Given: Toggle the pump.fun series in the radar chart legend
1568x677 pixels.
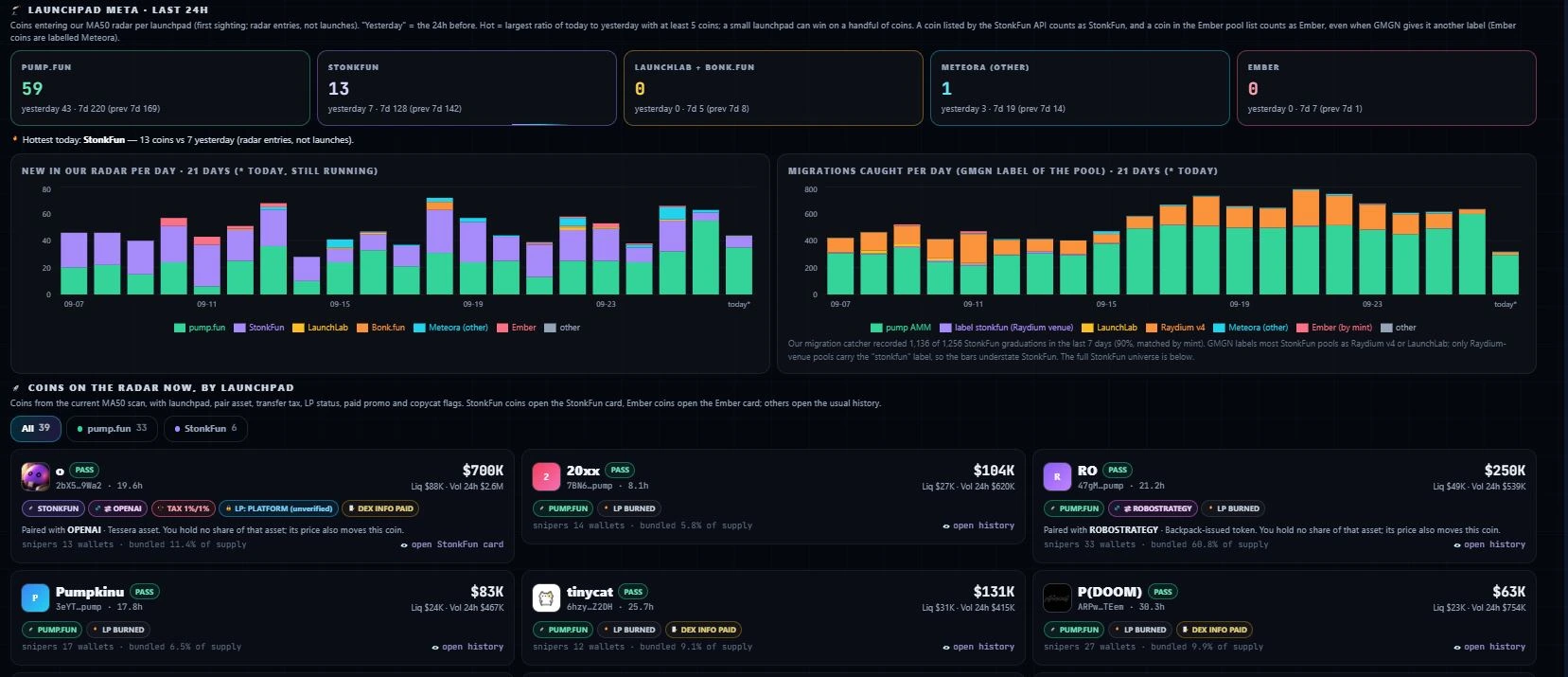Looking at the screenshot, I should click(x=200, y=328).
